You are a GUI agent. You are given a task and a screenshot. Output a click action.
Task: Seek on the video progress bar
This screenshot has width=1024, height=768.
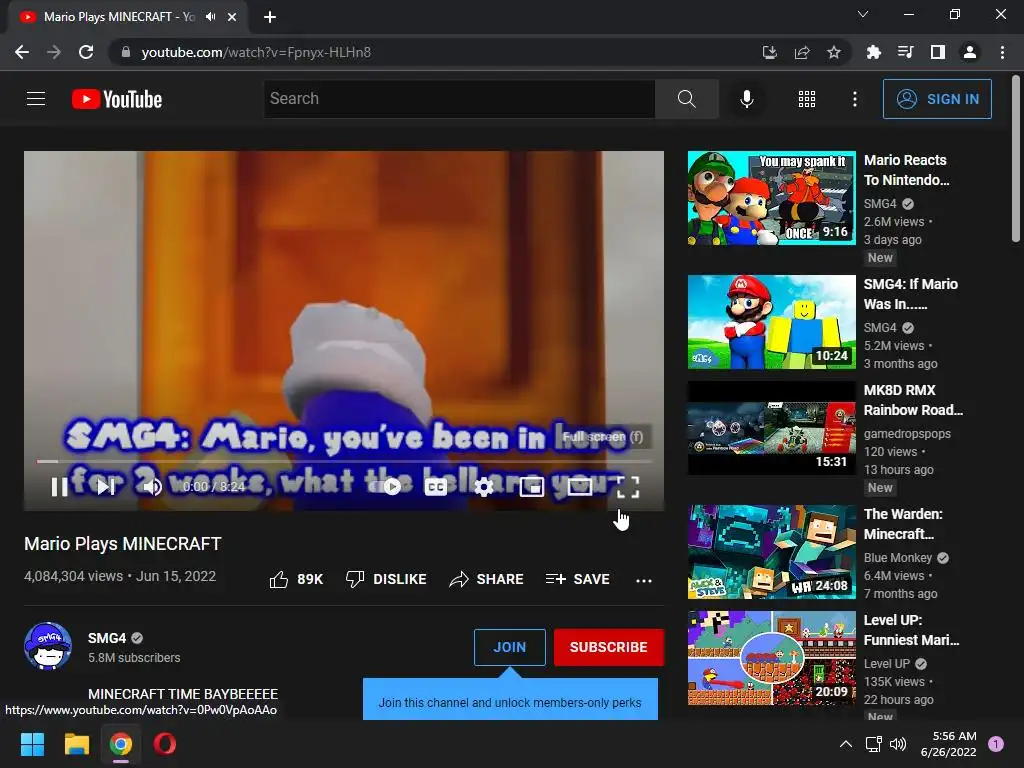point(344,461)
